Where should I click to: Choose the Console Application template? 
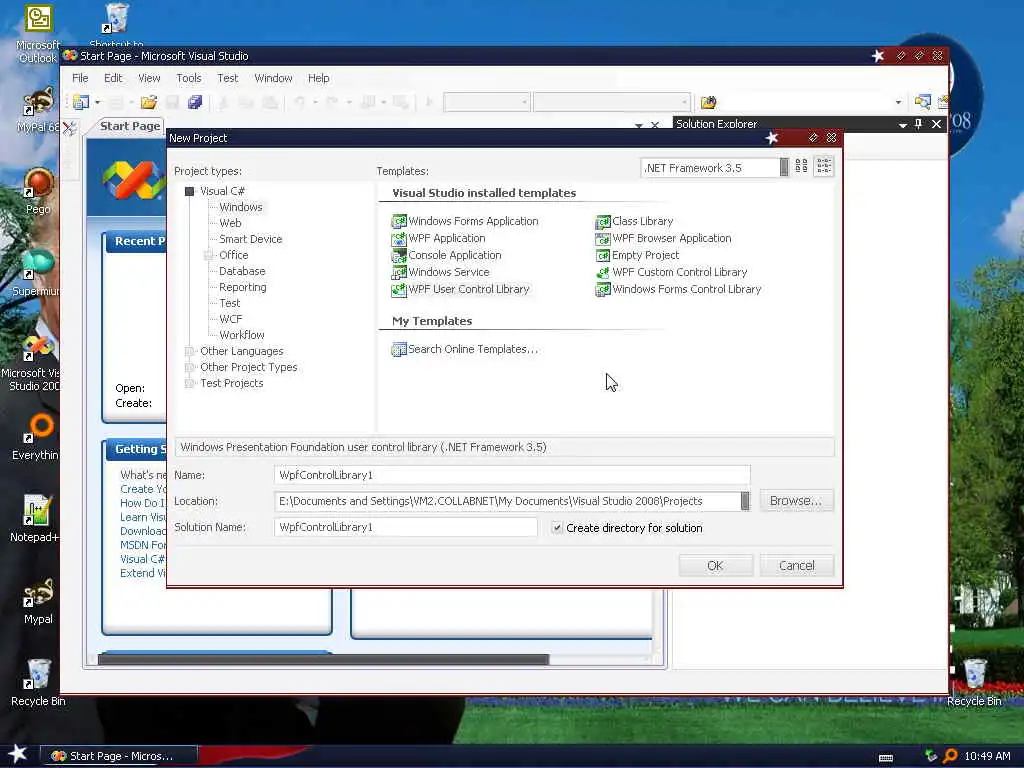(447, 255)
